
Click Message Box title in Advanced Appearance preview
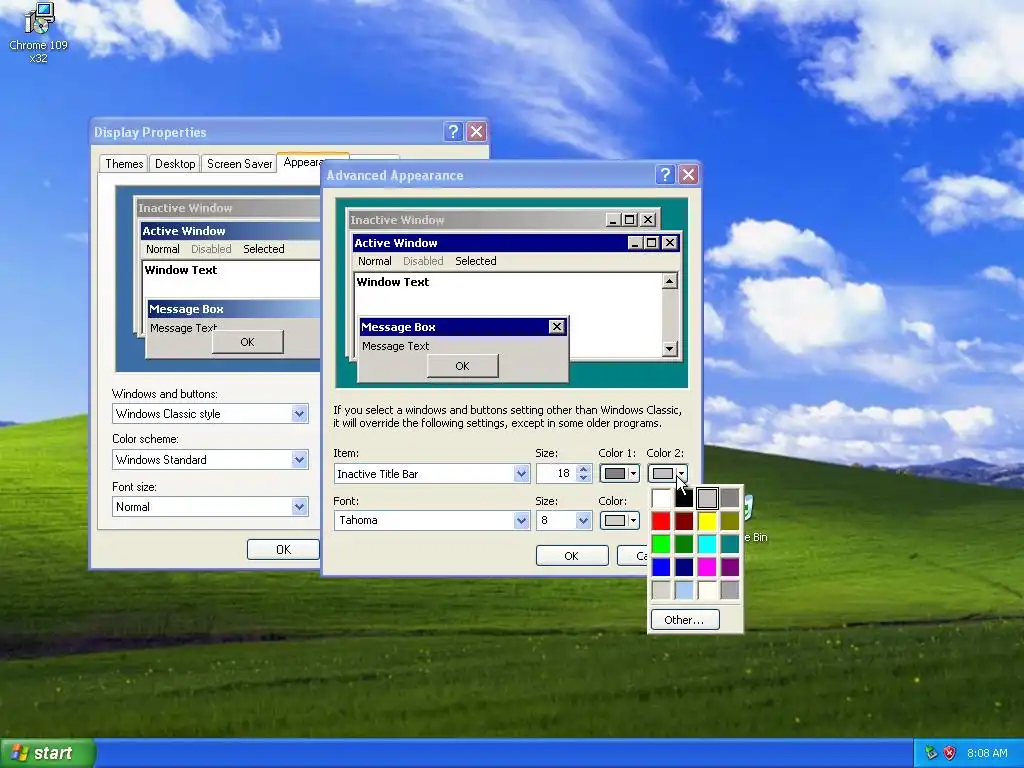click(398, 327)
